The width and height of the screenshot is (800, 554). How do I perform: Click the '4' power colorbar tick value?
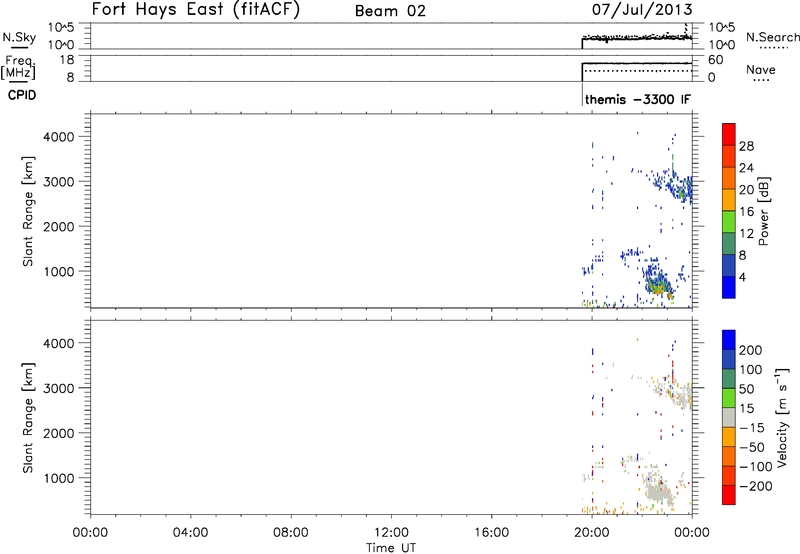[743, 278]
